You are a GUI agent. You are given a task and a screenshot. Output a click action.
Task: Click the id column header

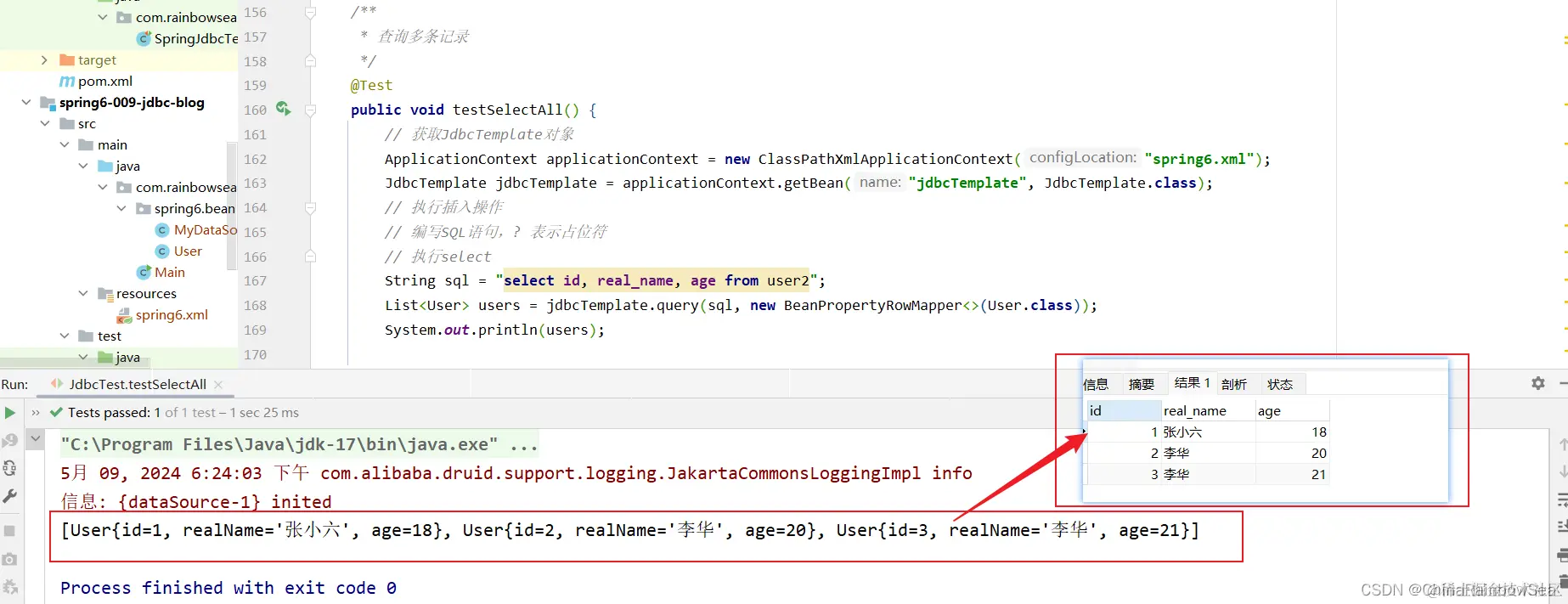[x=1124, y=411]
